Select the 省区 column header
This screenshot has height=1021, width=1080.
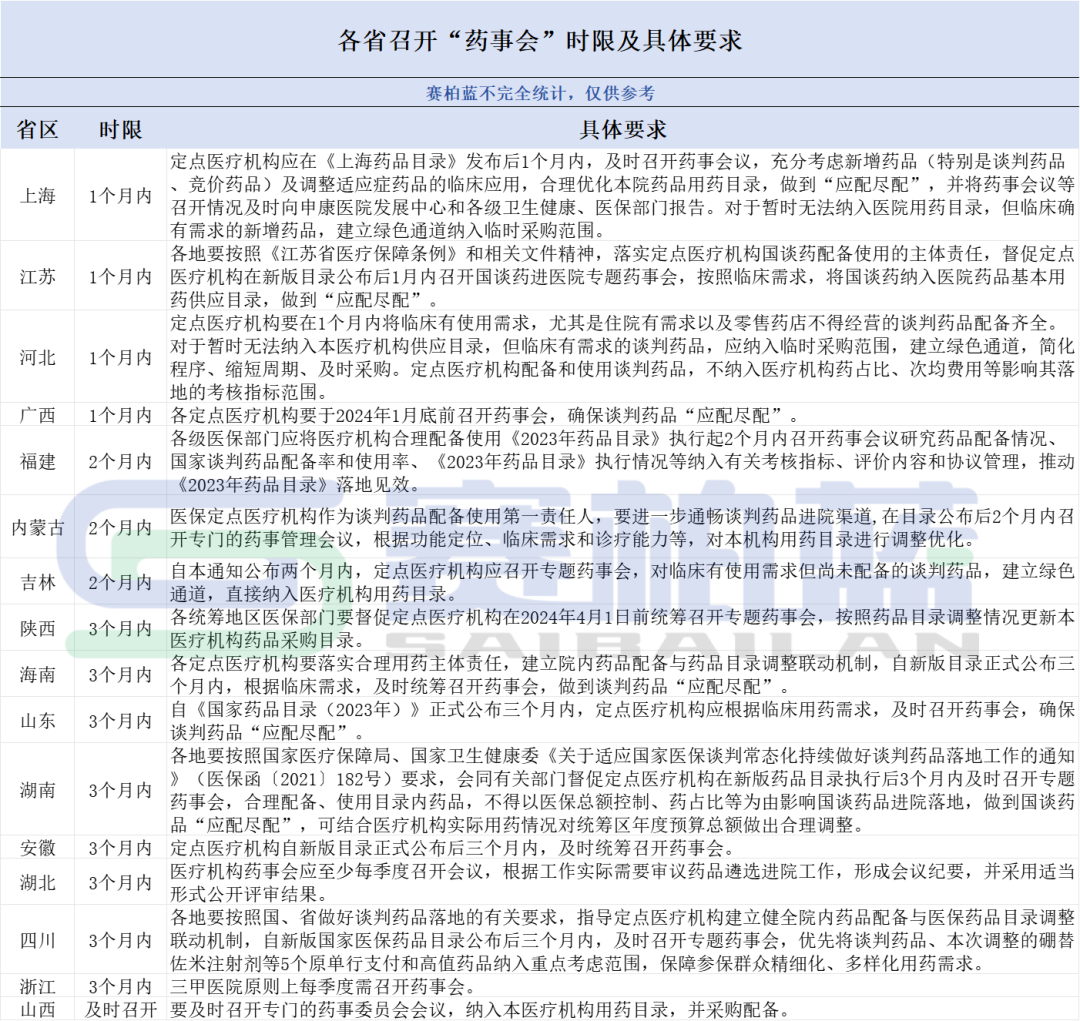(x=38, y=130)
